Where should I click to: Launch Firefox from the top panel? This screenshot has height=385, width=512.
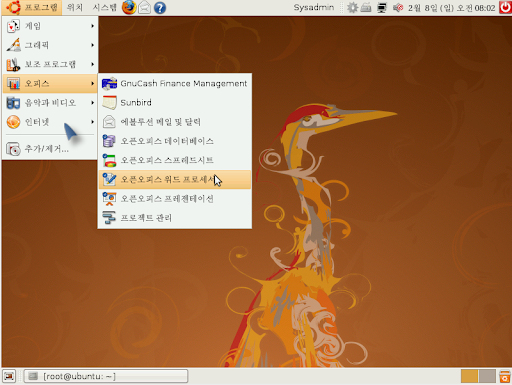[x=129, y=7]
